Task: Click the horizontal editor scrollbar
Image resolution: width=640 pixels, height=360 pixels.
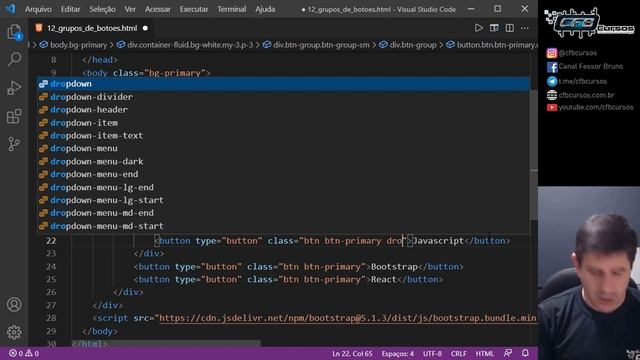Action: (166, 343)
